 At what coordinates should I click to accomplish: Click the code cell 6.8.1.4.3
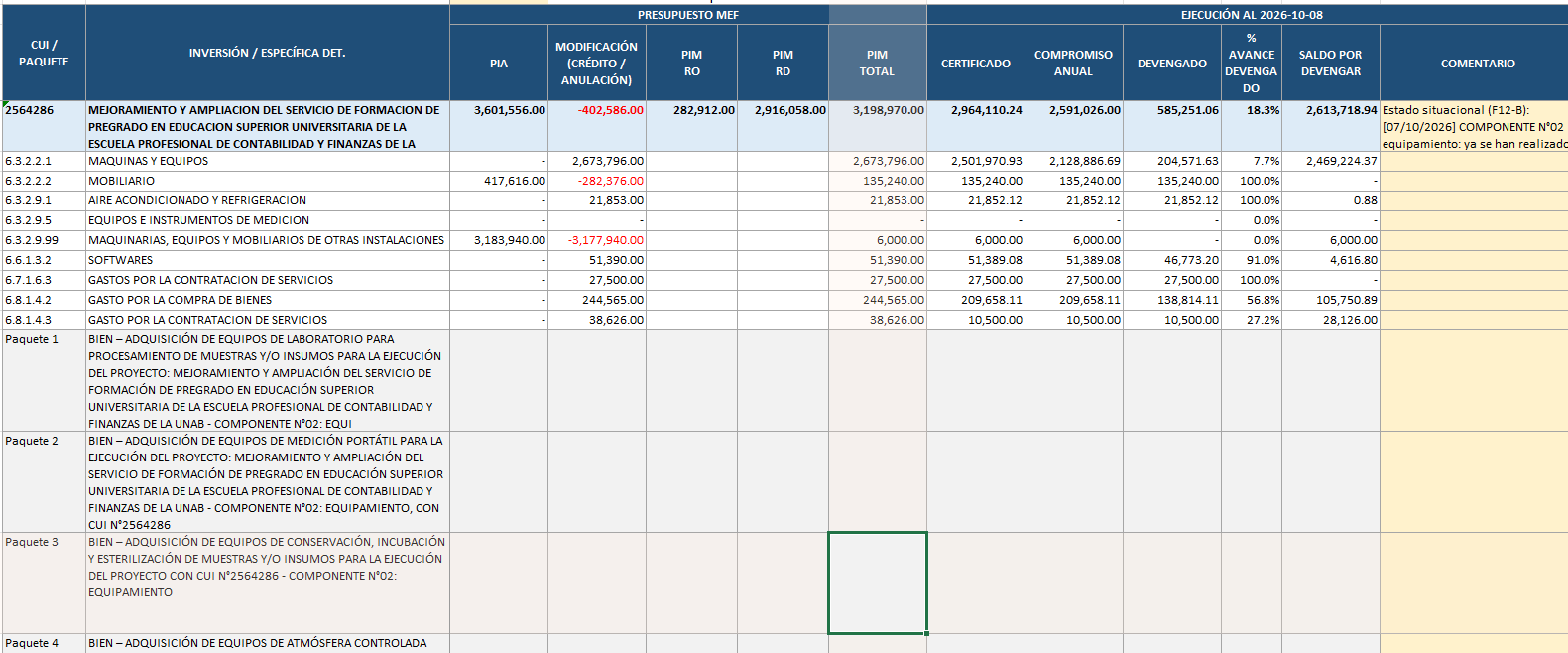(x=44, y=320)
